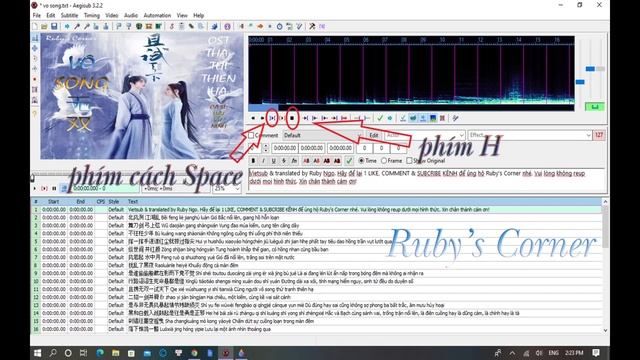Open the Effect dropdown
The width and height of the screenshot is (640, 360).
[x=530, y=135]
